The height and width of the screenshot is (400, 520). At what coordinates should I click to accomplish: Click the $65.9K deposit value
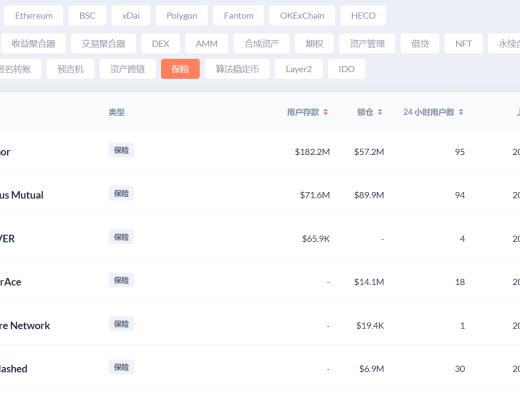click(316, 239)
